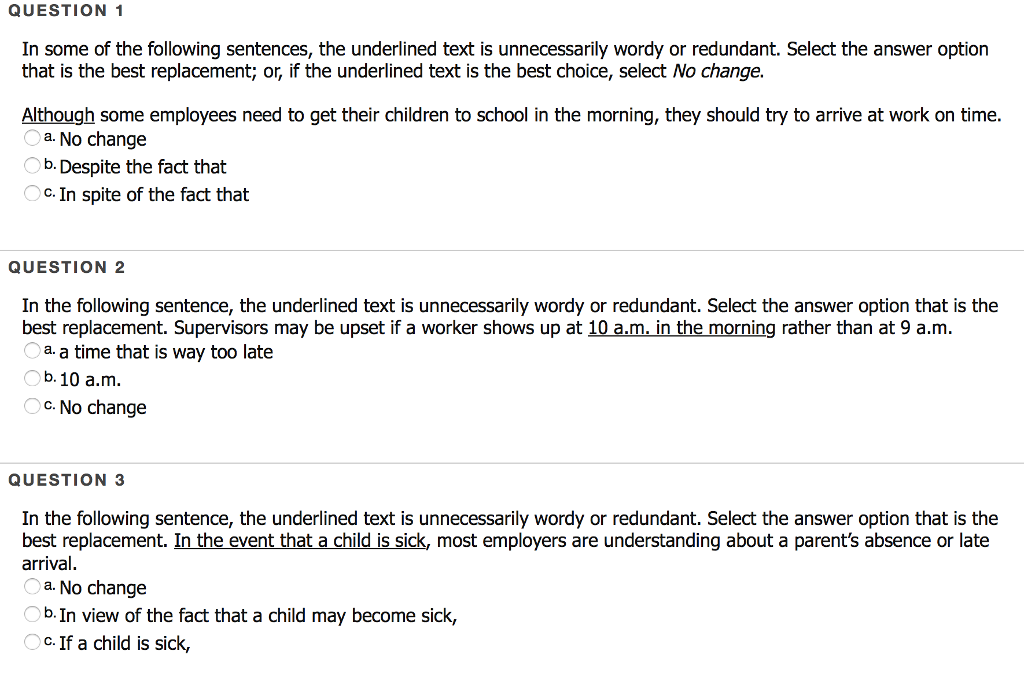Click the underlined word "Although"
The image size is (1024, 673).
click(57, 114)
